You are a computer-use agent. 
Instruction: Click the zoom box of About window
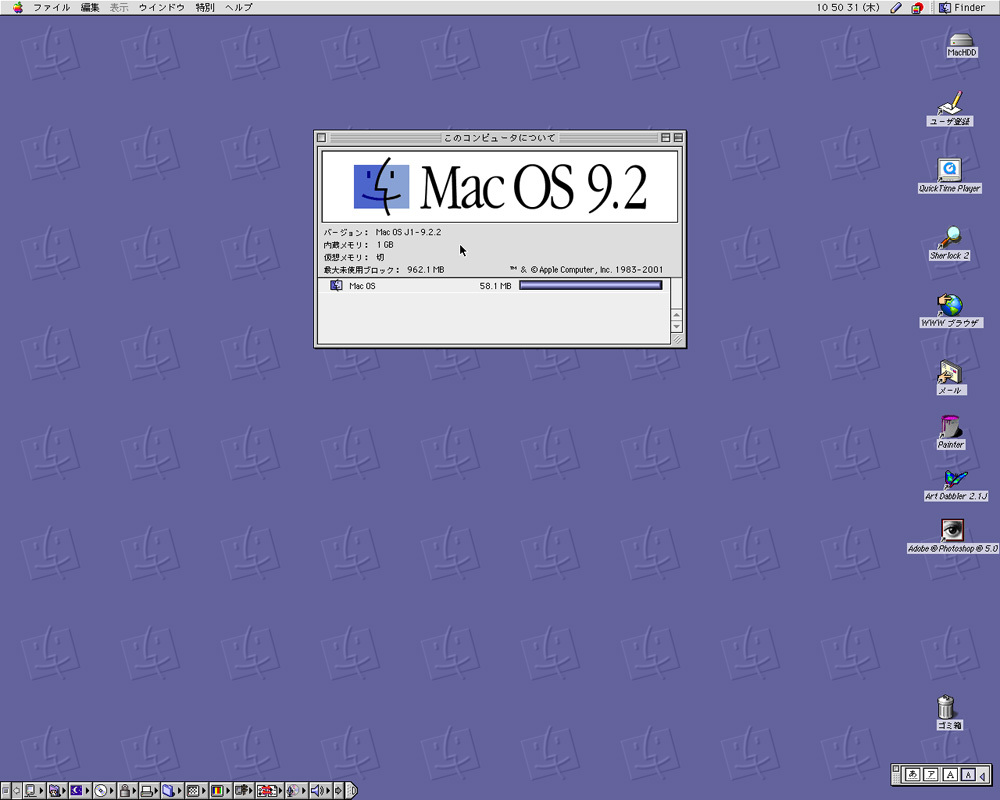[x=665, y=137]
